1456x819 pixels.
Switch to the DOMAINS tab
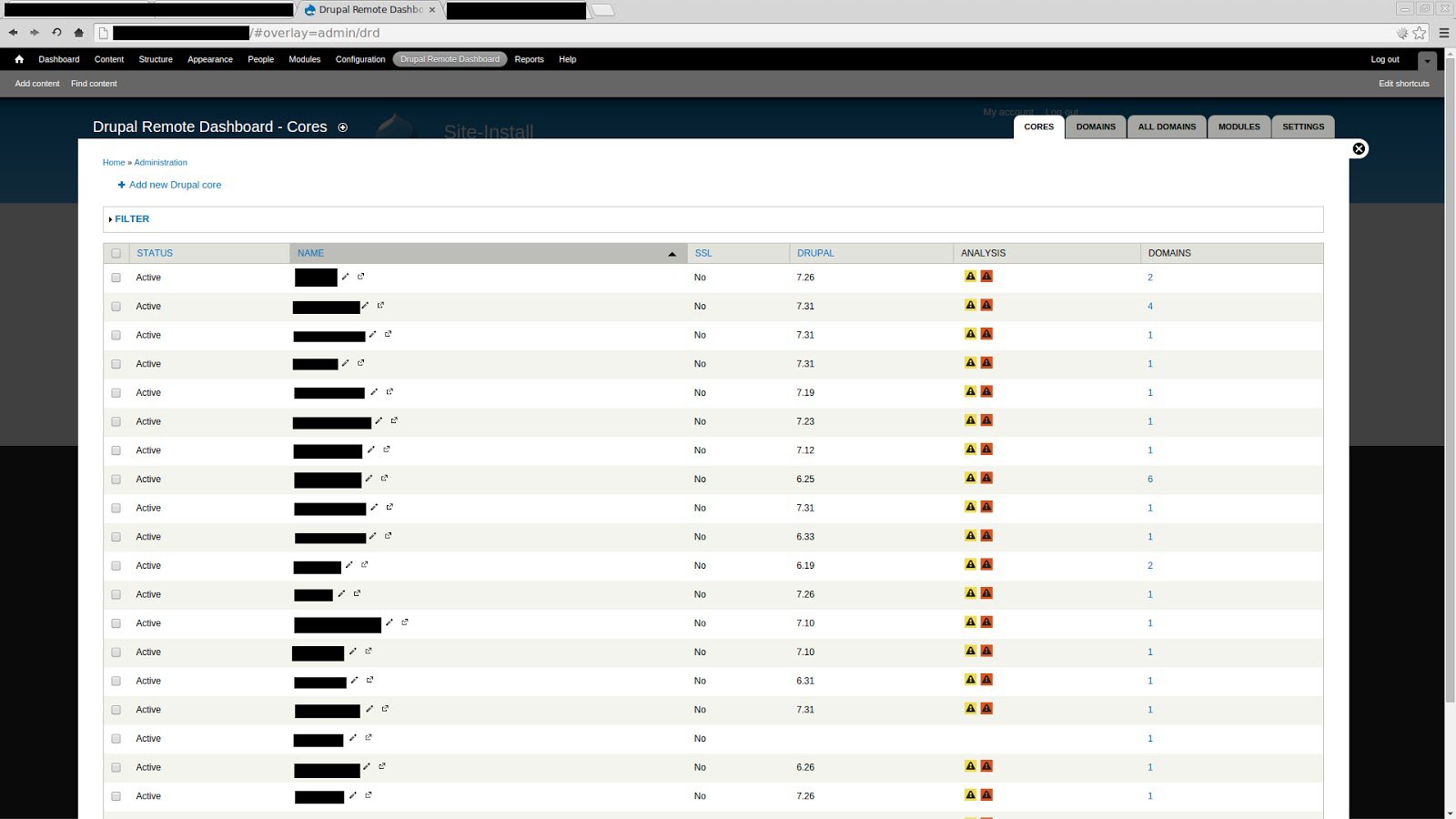click(x=1096, y=126)
